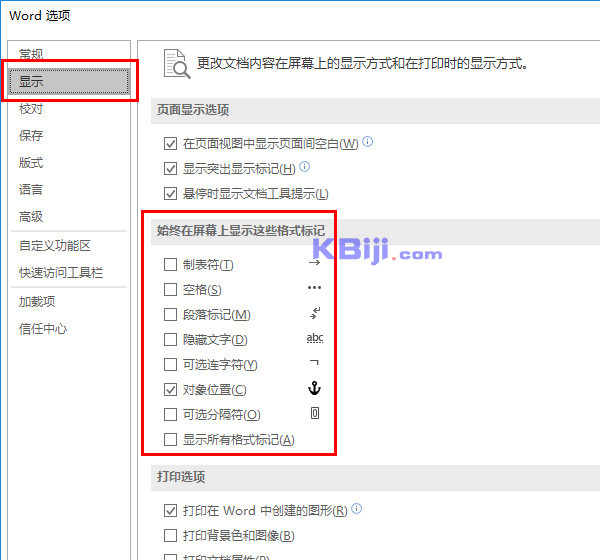Click the 页面显示选项 section header
Screen dimensions: 600x560
193,110
